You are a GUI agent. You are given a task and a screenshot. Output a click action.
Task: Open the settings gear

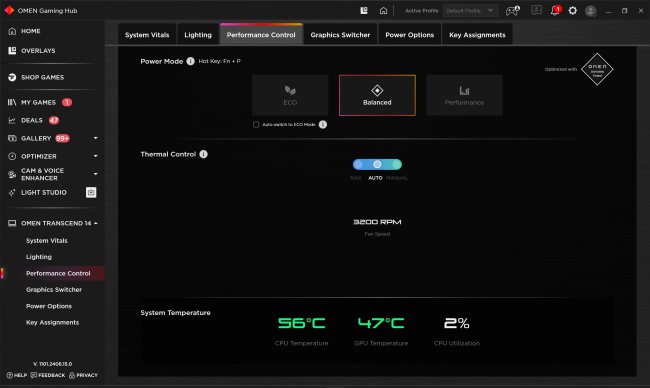pyautogui.click(x=572, y=11)
